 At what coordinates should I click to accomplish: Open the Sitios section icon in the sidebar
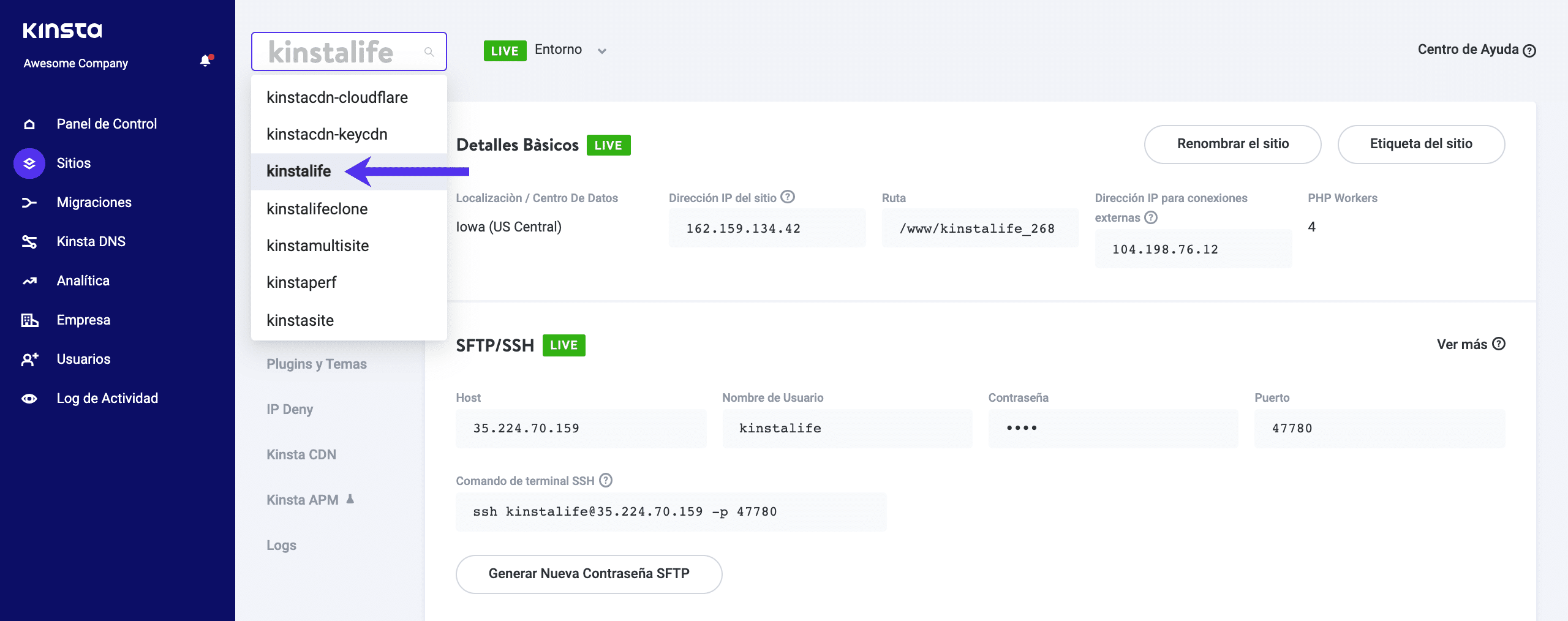click(28, 163)
